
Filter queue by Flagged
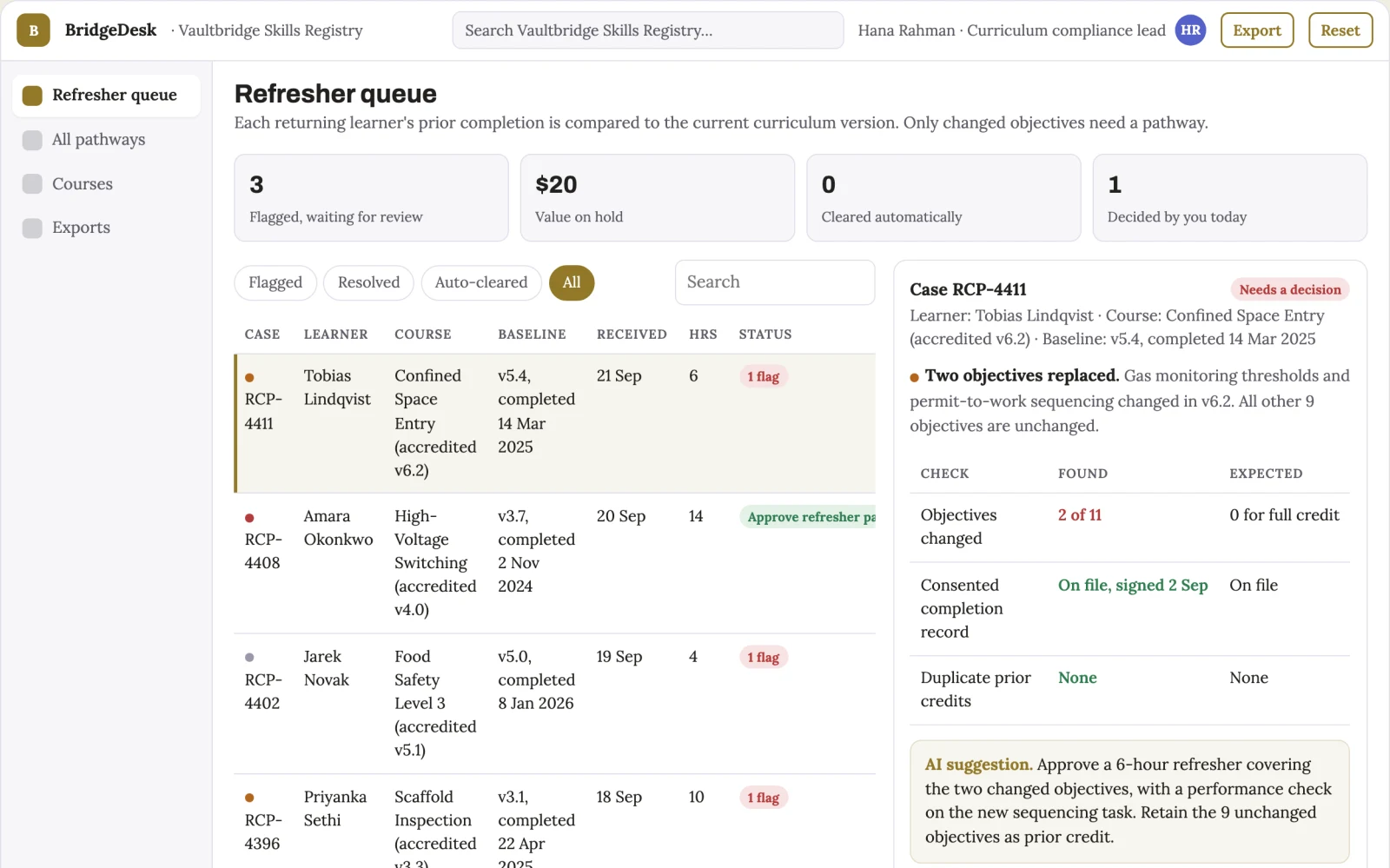(275, 283)
